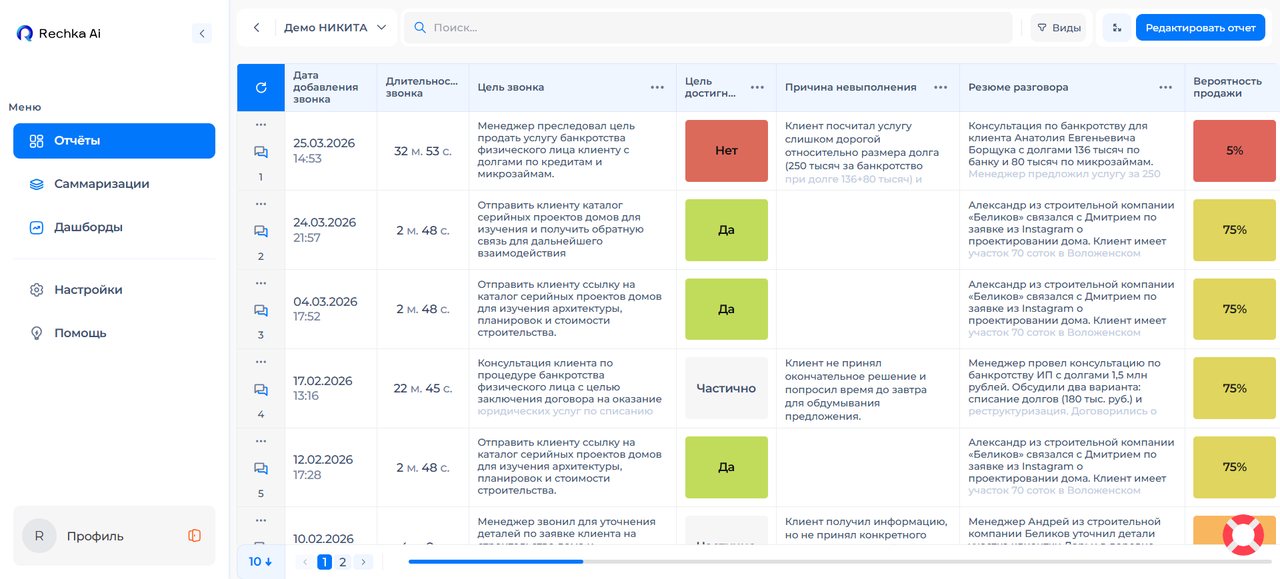Open the column settings icon next to Виды

pos(1116,28)
